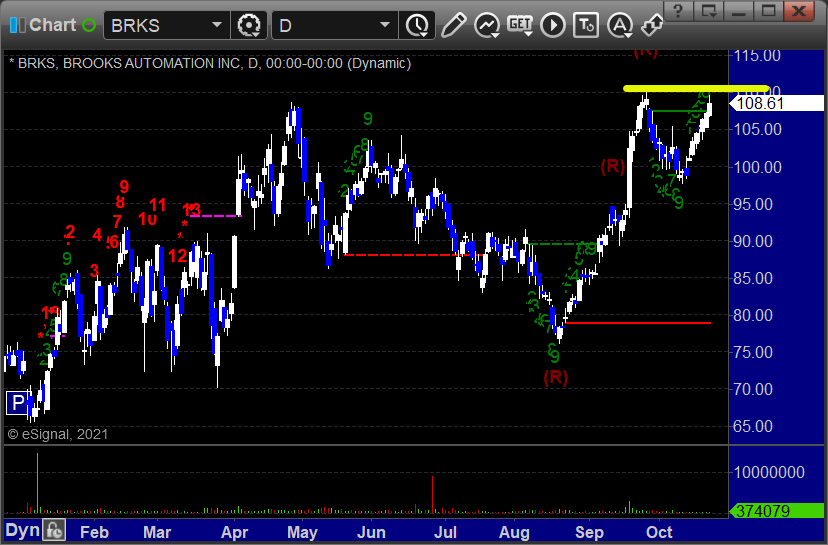828x545 pixels.
Task: Click the green circle status indicator
Action: click(x=89, y=25)
